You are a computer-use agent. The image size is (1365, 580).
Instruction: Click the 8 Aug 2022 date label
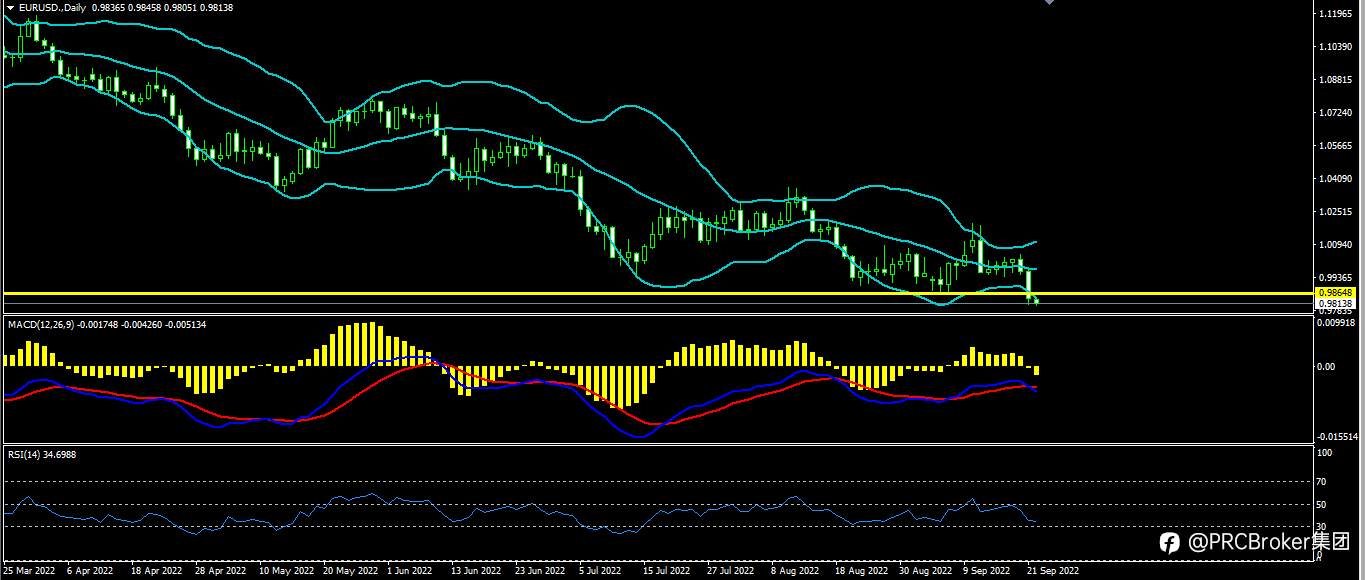coord(795,571)
